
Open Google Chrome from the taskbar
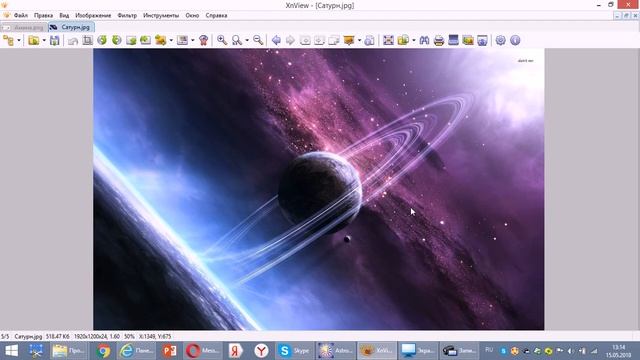(103, 351)
